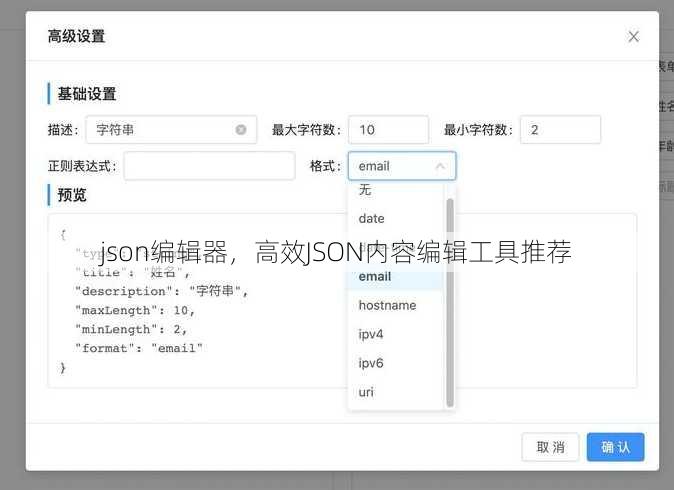Click the 预览 section heading
Viewport: 674px width, 490px height.
[x=72, y=195]
